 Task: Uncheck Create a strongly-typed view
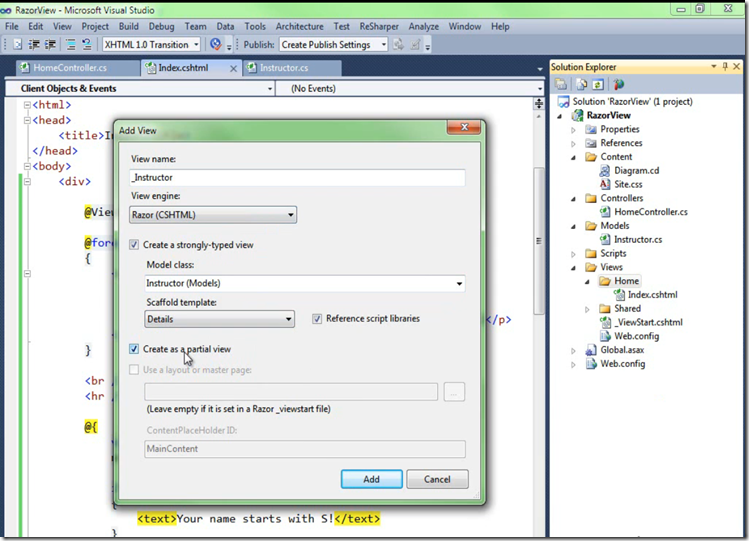tap(134, 245)
